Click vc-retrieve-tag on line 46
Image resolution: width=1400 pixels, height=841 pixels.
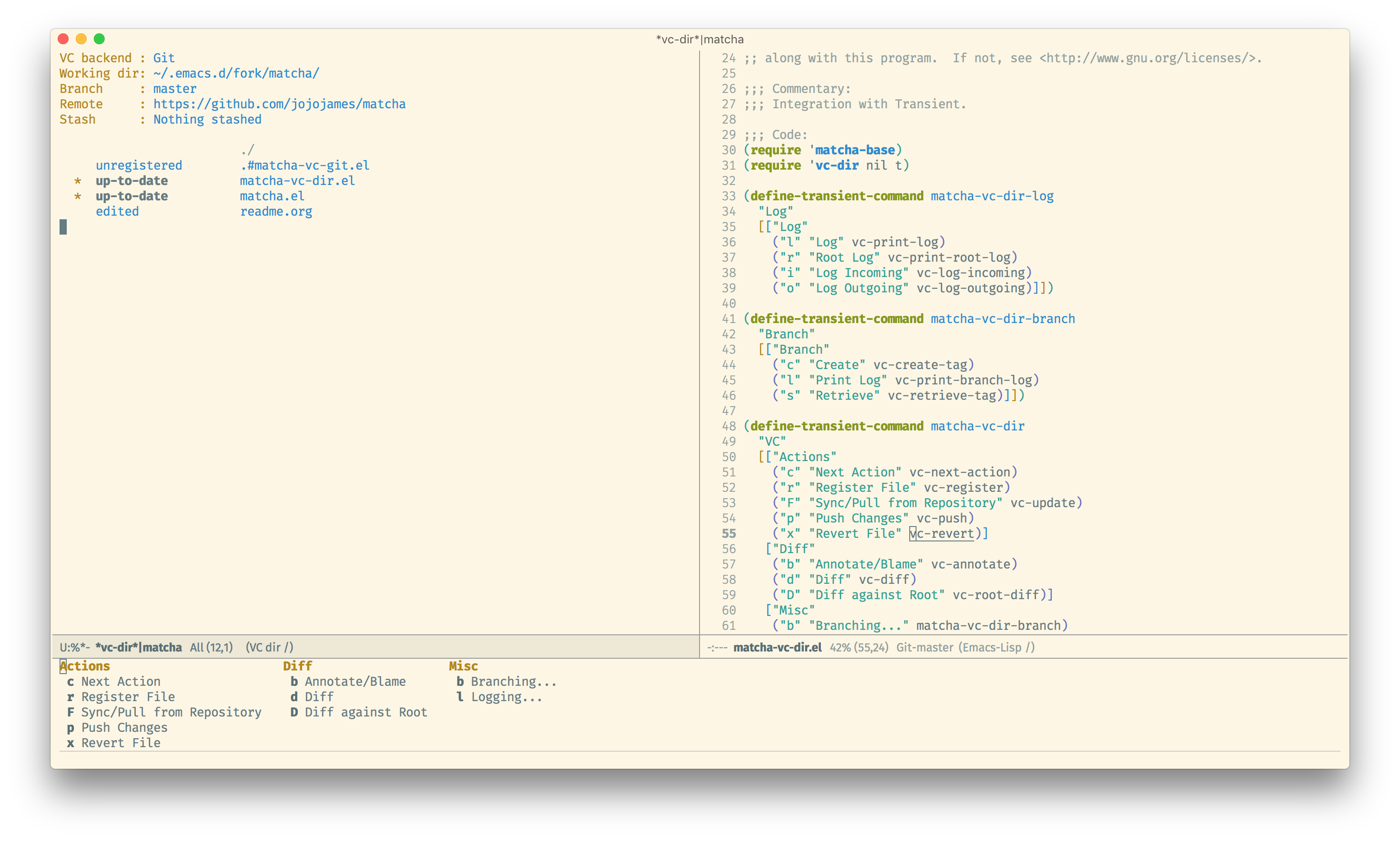(941, 396)
